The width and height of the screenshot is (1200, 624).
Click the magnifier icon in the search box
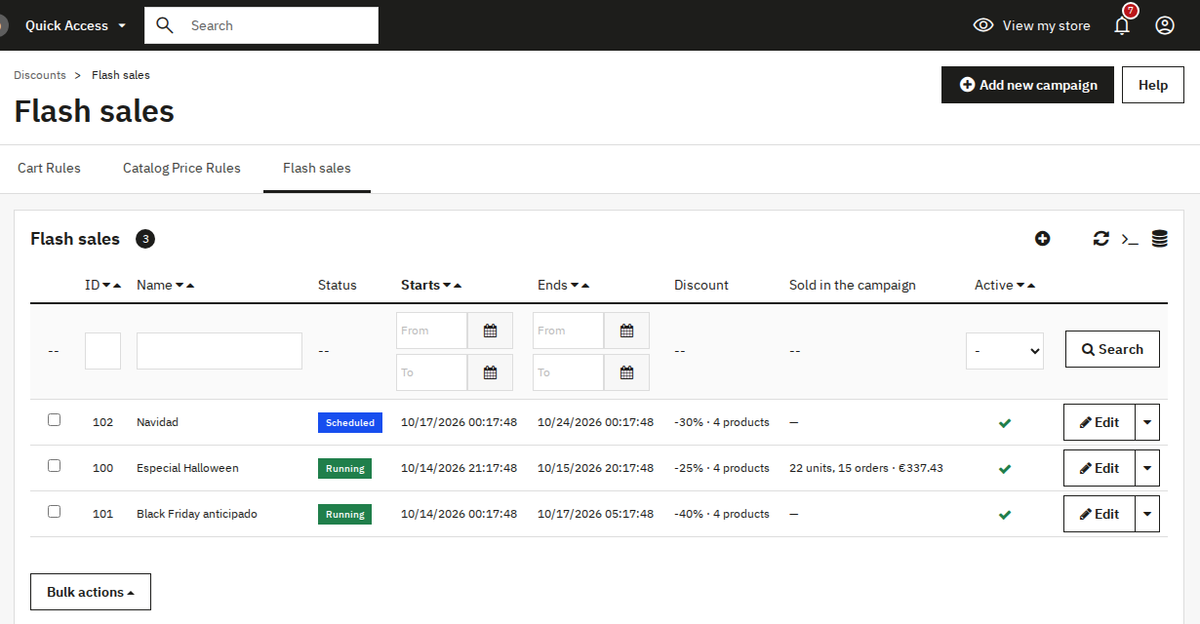pos(166,25)
